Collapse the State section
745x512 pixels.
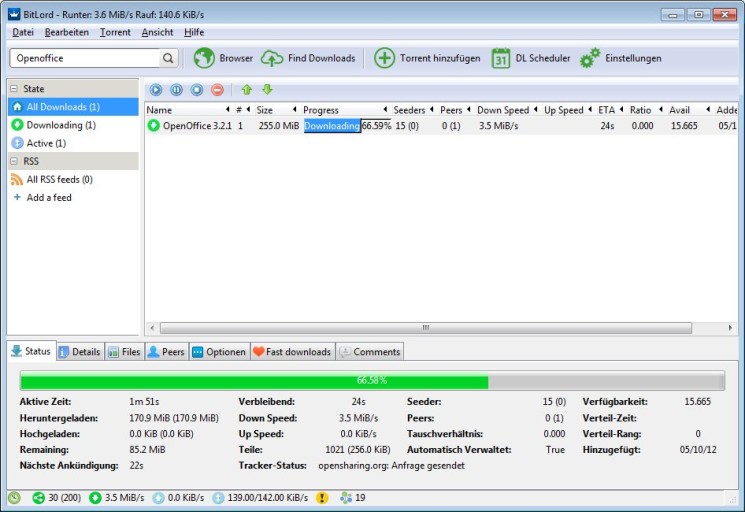[x=14, y=88]
